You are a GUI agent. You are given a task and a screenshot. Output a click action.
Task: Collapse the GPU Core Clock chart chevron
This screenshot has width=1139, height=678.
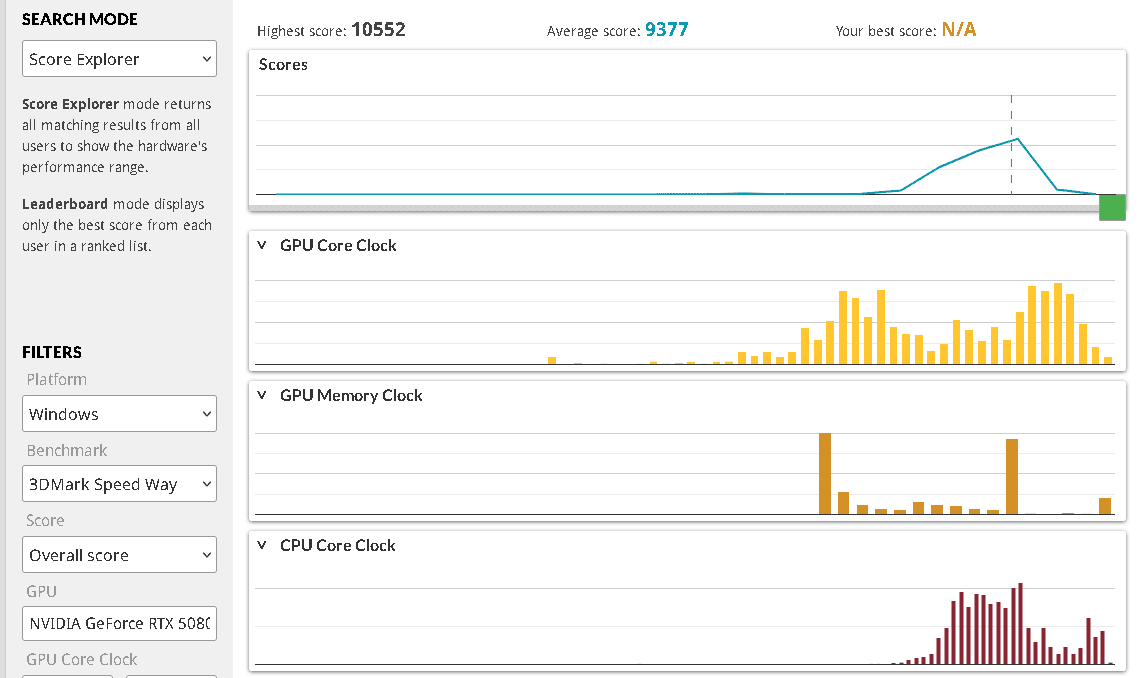tap(262, 245)
